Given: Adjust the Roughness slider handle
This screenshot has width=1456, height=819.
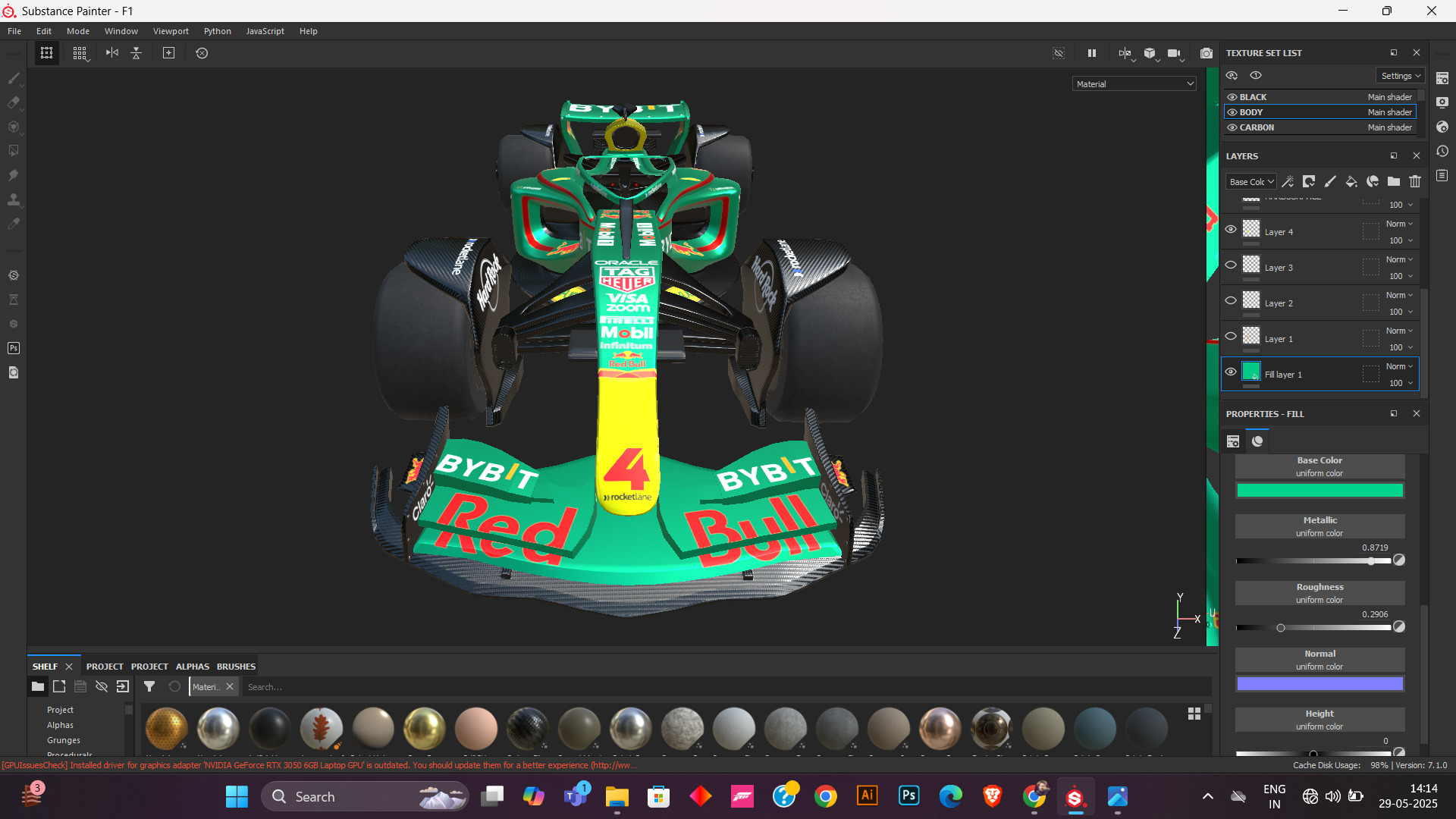Looking at the screenshot, I should [1281, 628].
